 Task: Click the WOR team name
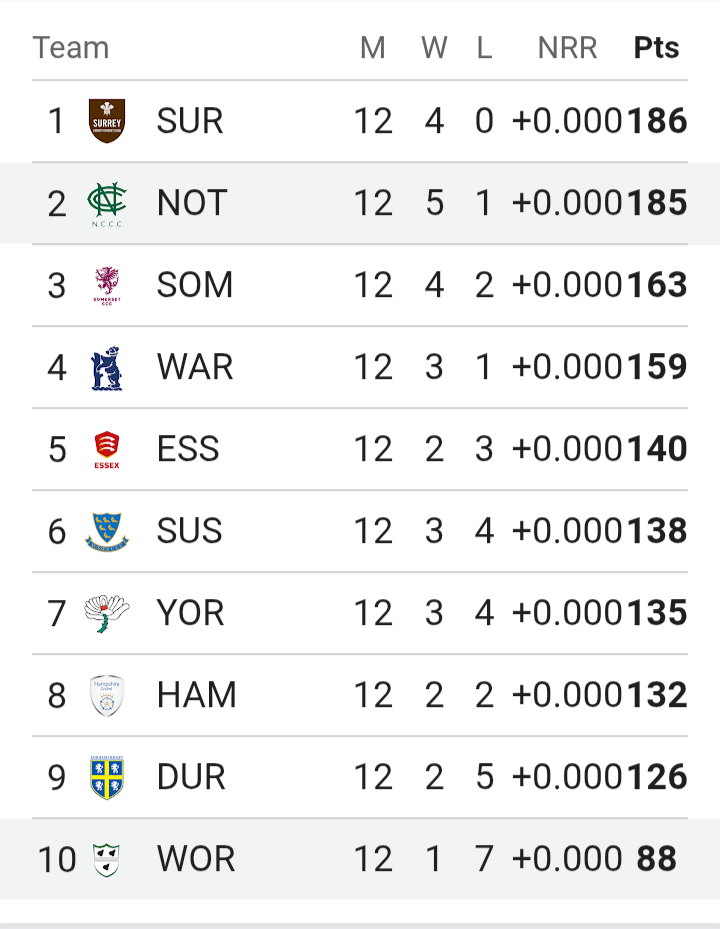pos(196,858)
